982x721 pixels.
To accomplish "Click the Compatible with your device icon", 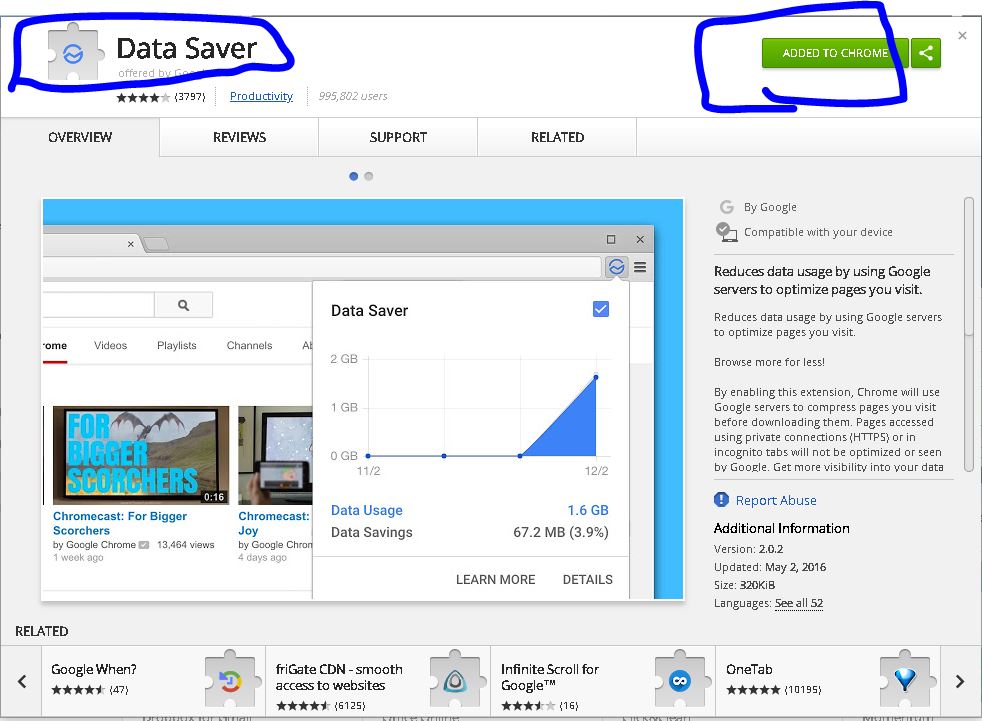I will pyautogui.click(x=726, y=232).
